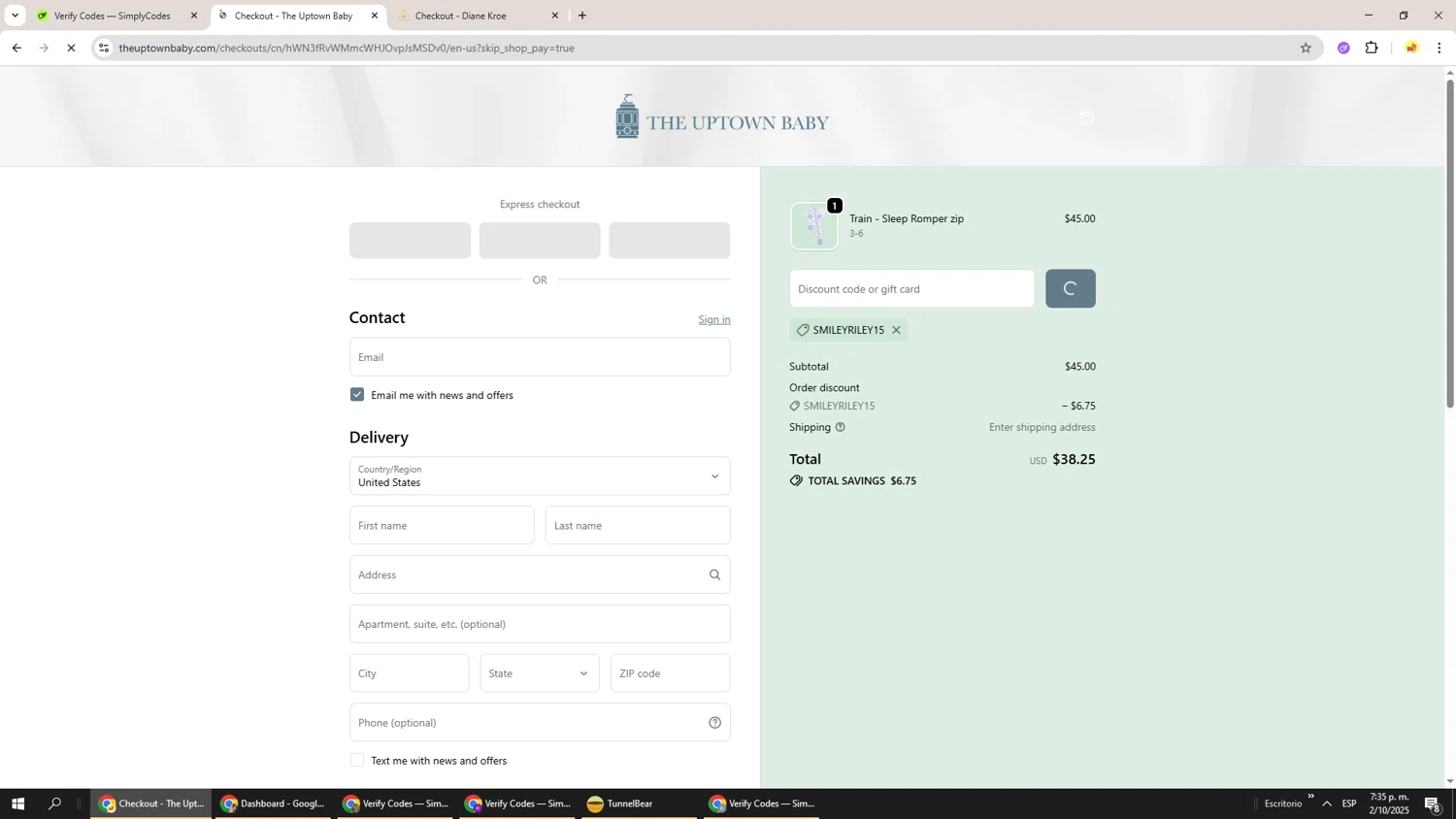Focus the Last name field
Screen dimensions: 1456x819
(638, 525)
